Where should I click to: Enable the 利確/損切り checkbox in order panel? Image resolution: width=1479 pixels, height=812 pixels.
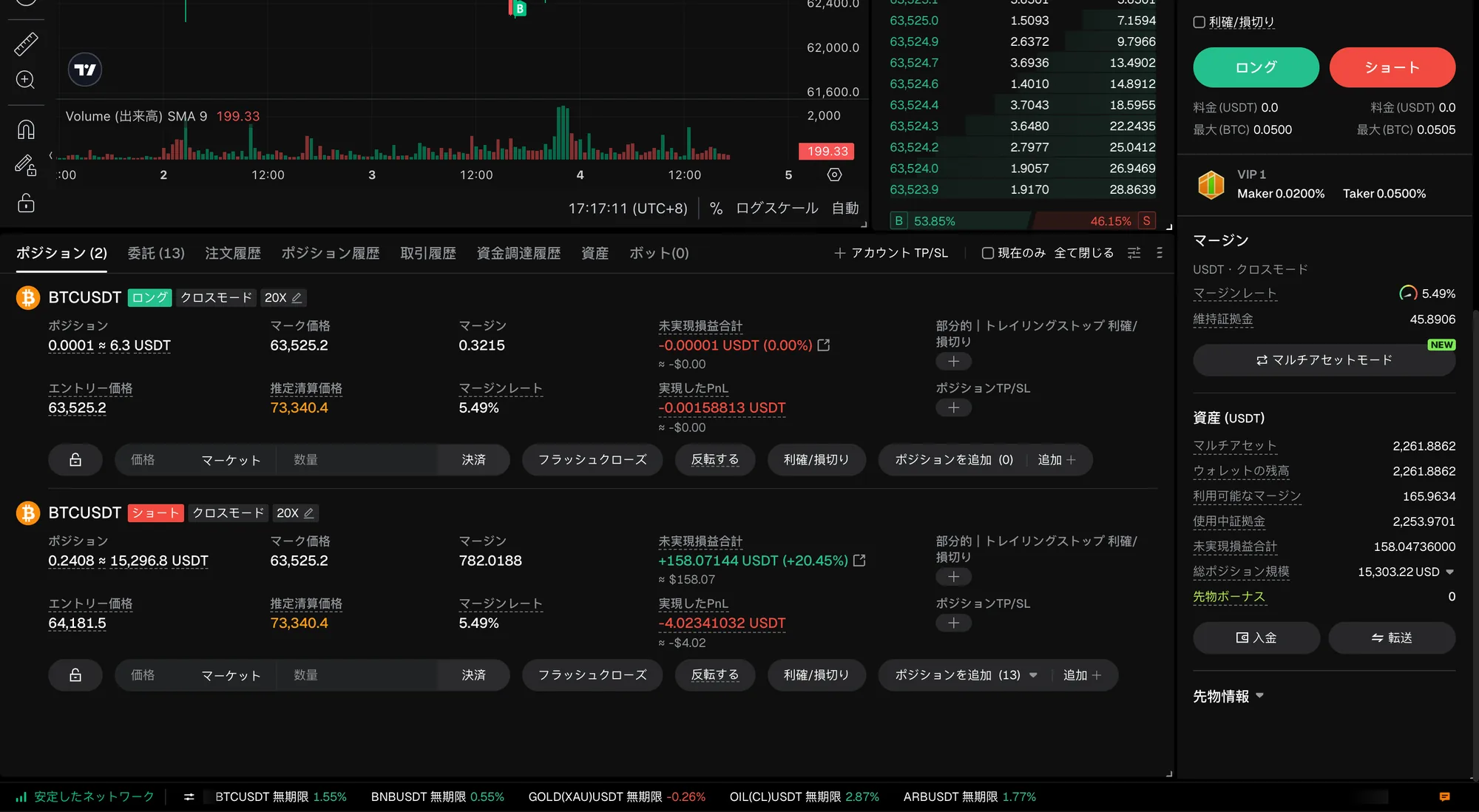[1199, 22]
